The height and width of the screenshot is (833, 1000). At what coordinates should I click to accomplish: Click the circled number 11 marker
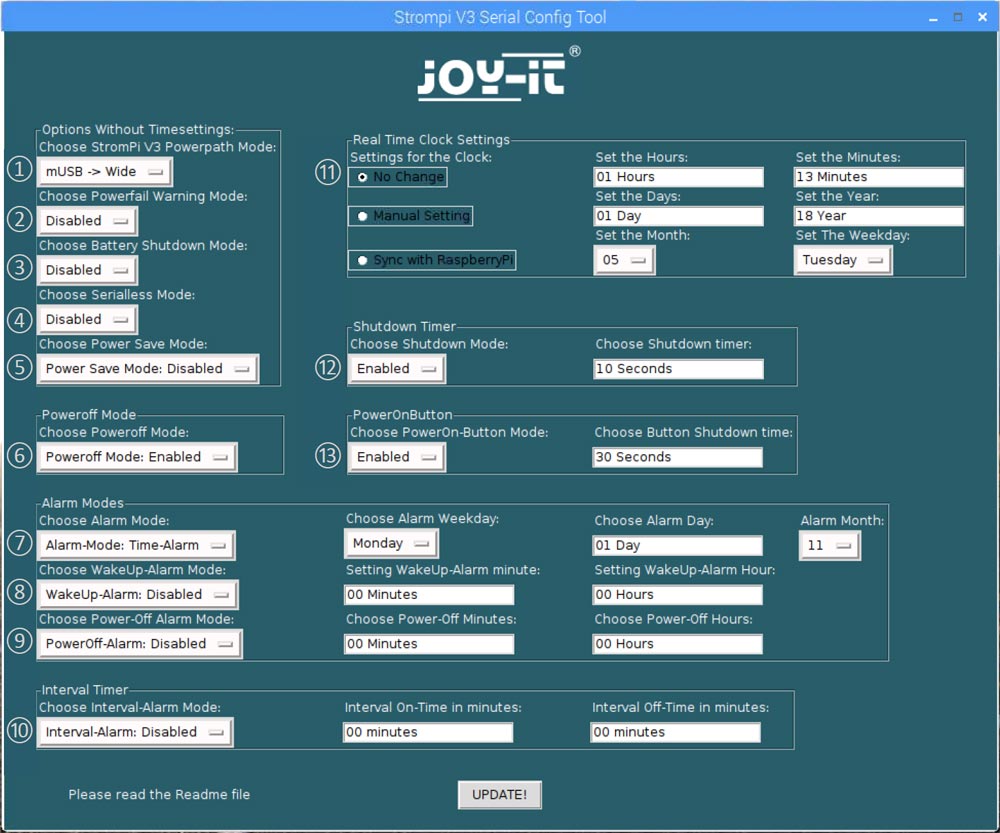(328, 172)
